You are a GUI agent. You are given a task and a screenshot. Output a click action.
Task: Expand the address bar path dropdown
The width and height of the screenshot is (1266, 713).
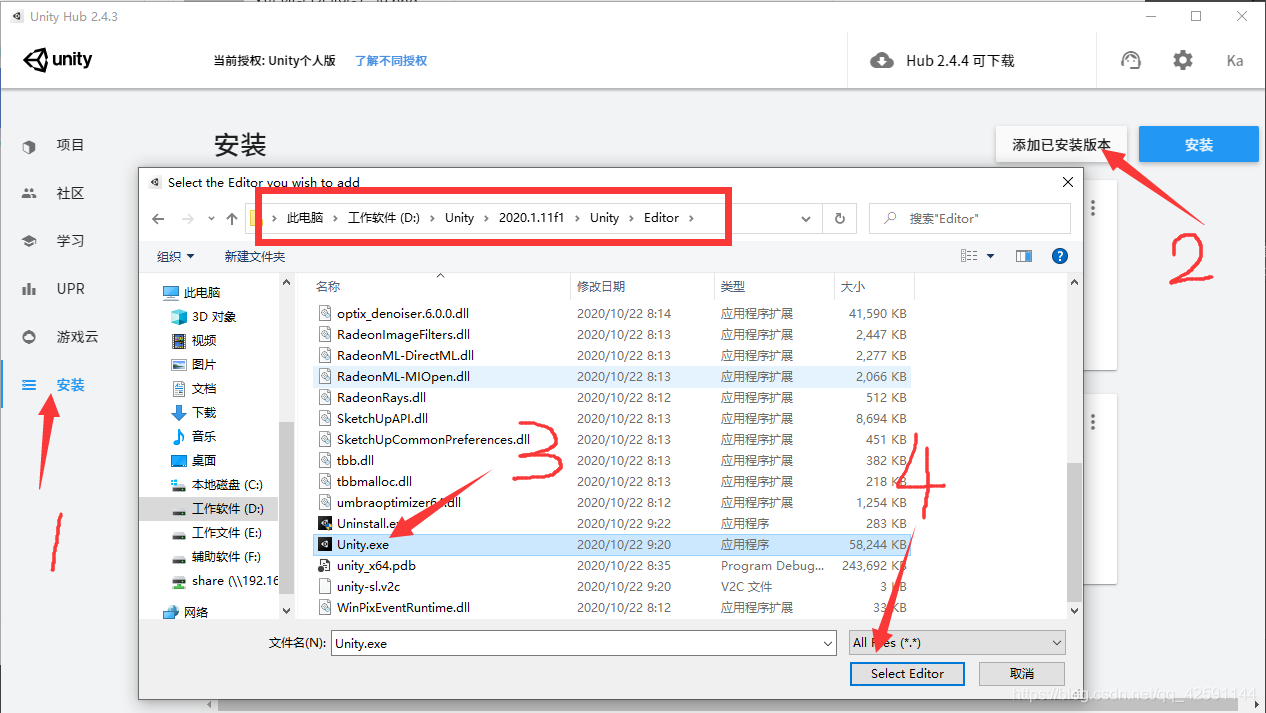(x=807, y=218)
